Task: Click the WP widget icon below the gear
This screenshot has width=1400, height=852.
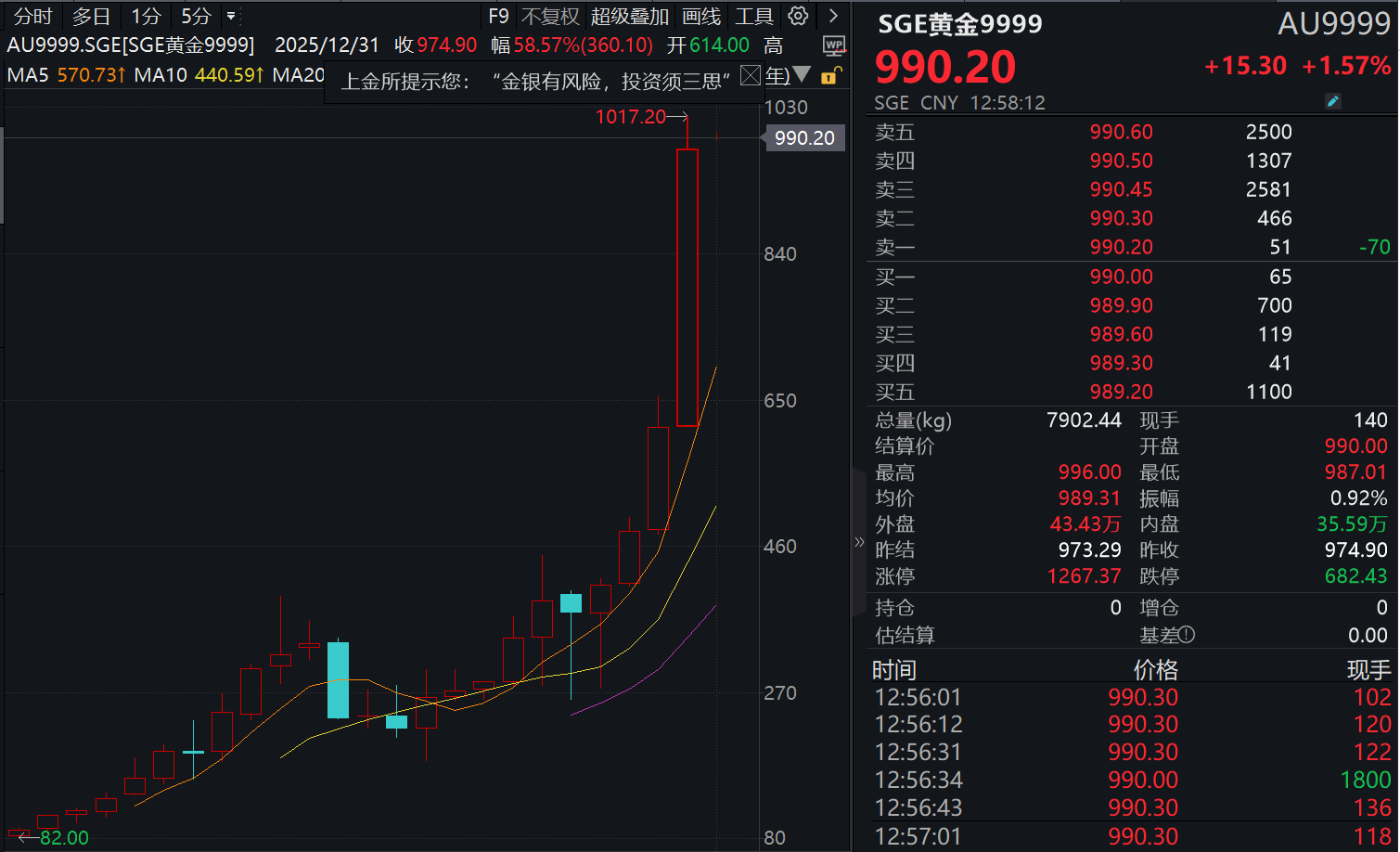Action: [833, 45]
